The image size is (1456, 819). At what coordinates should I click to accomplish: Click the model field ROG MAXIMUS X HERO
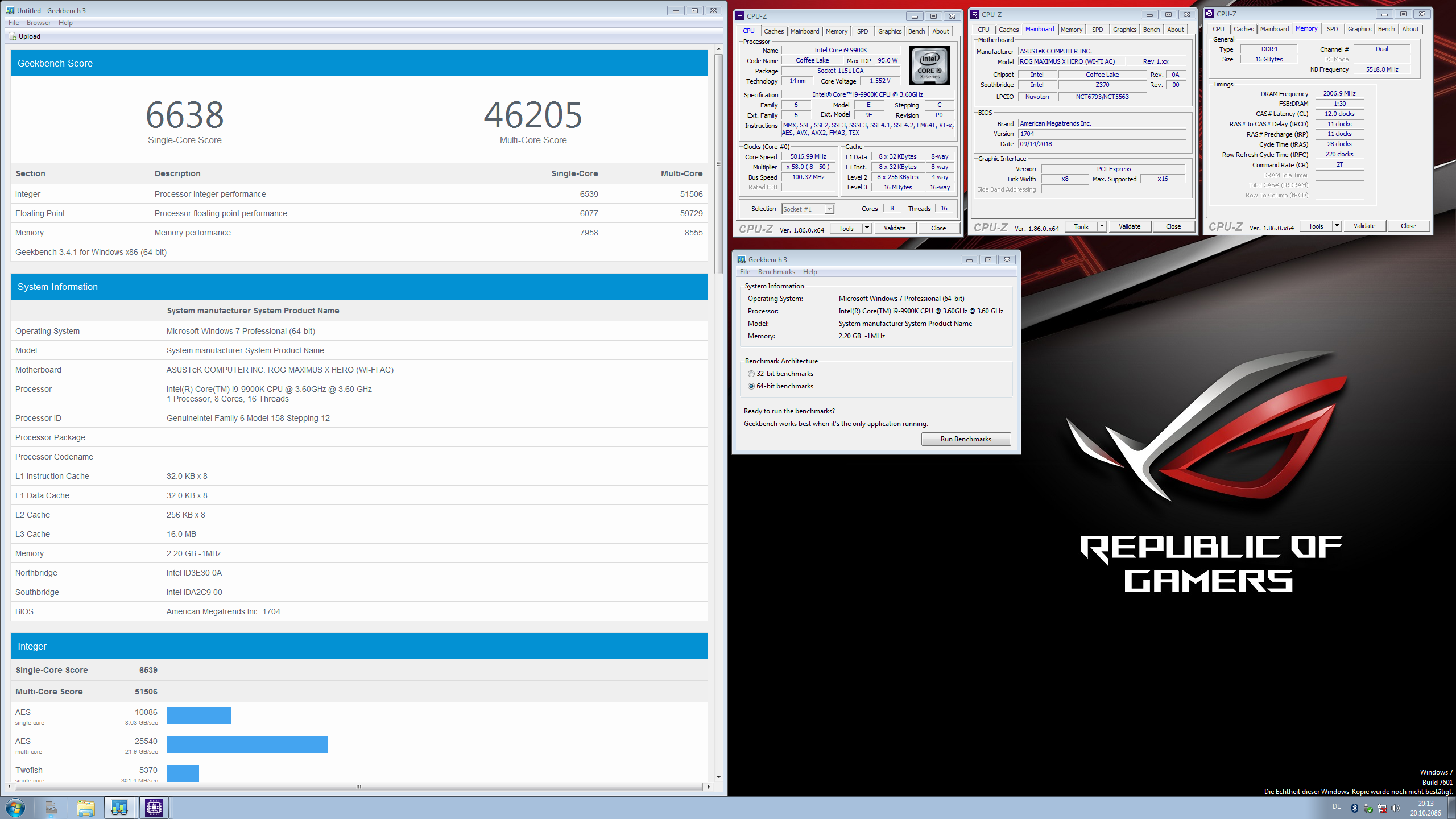[1070, 61]
